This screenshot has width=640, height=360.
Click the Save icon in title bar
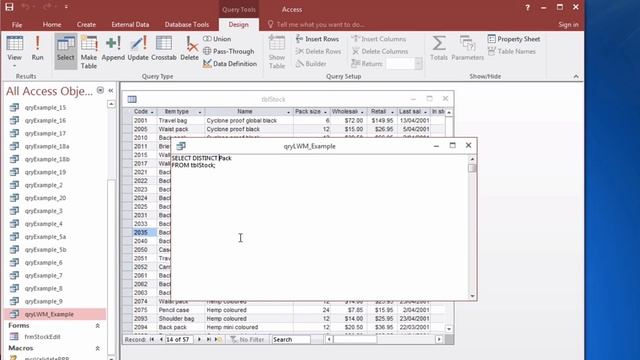(x=9, y=7)
